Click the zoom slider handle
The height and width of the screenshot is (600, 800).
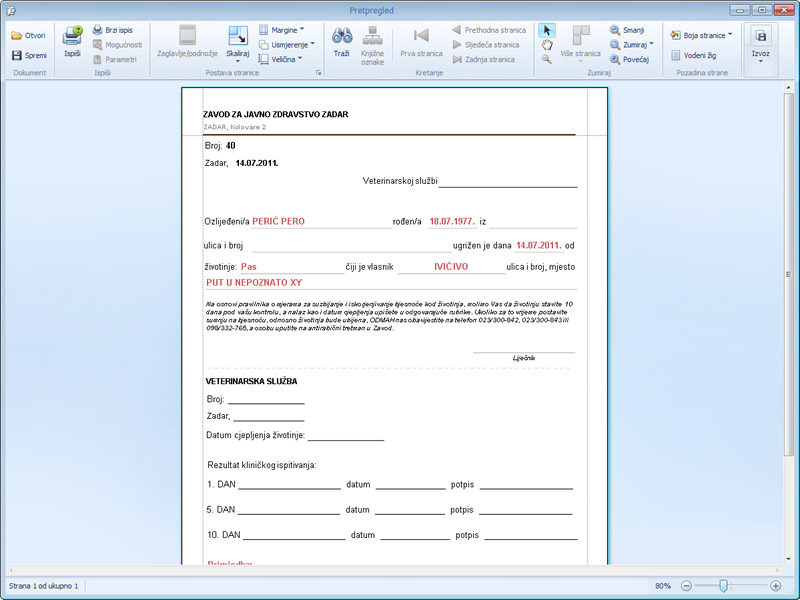723,586
